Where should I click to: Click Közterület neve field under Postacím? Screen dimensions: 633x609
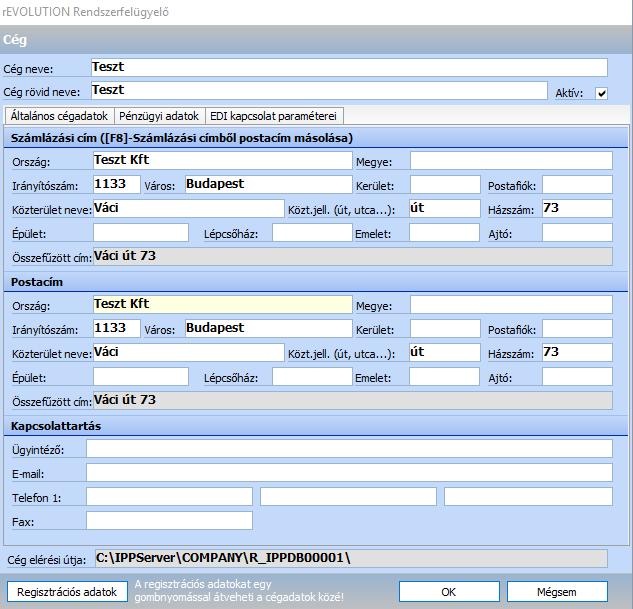189,352
